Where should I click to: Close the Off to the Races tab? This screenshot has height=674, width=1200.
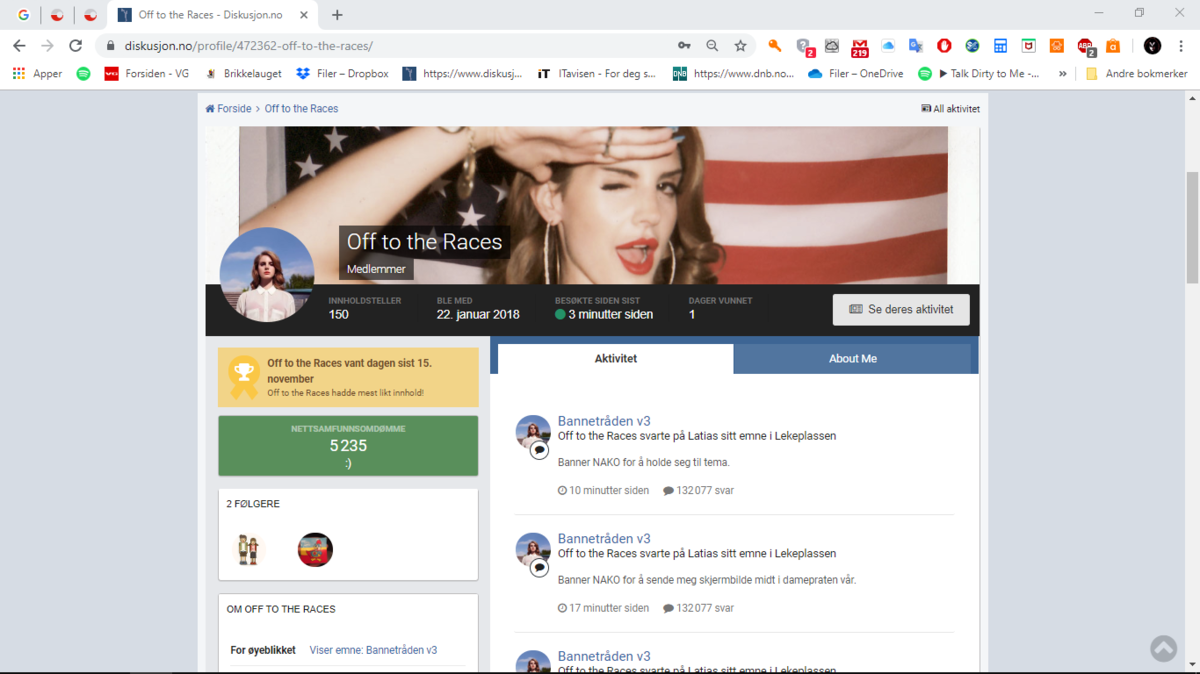[x=304, y=15]
